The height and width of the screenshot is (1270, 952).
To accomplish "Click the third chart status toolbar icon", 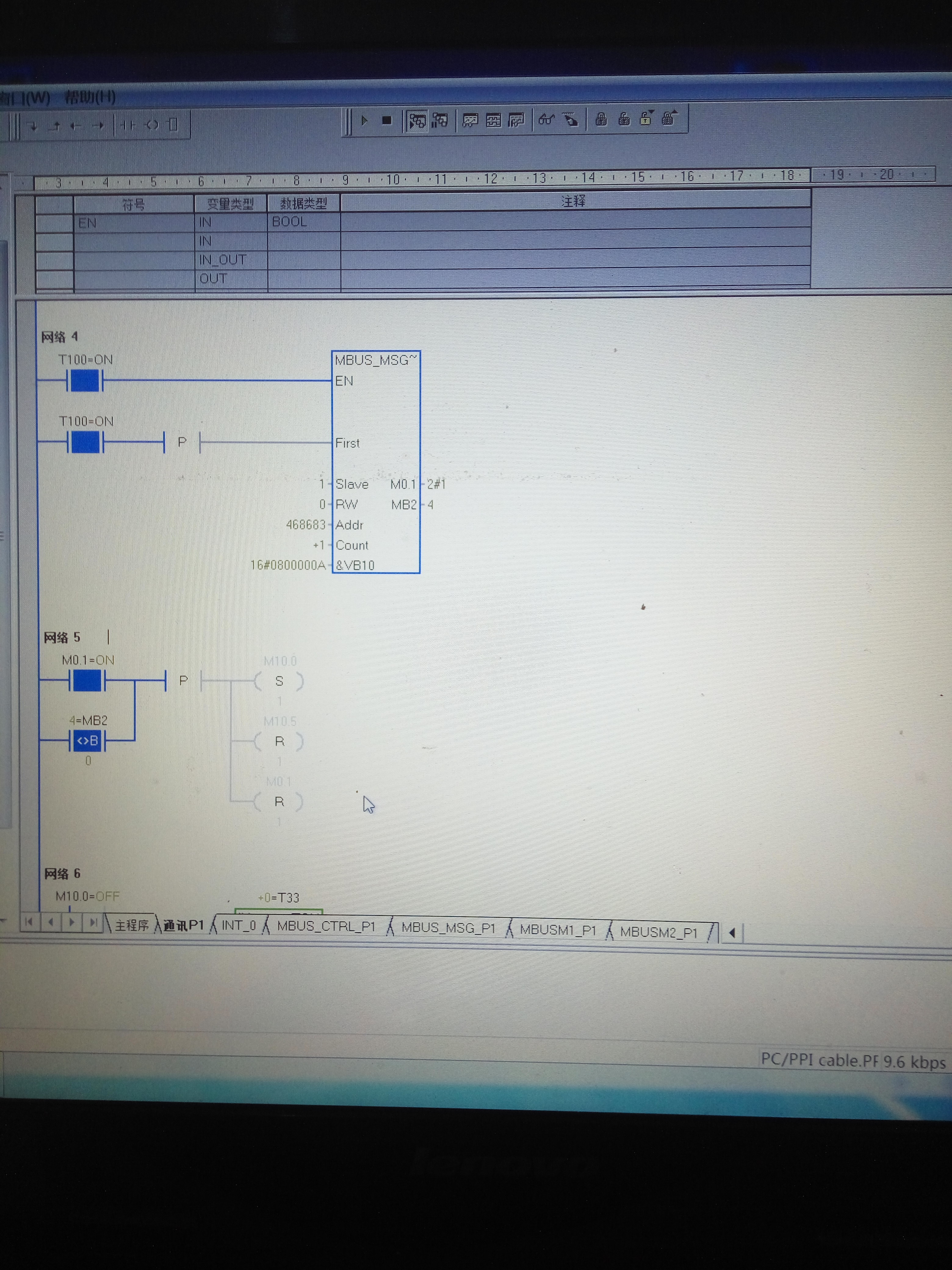I will [516, 120].
